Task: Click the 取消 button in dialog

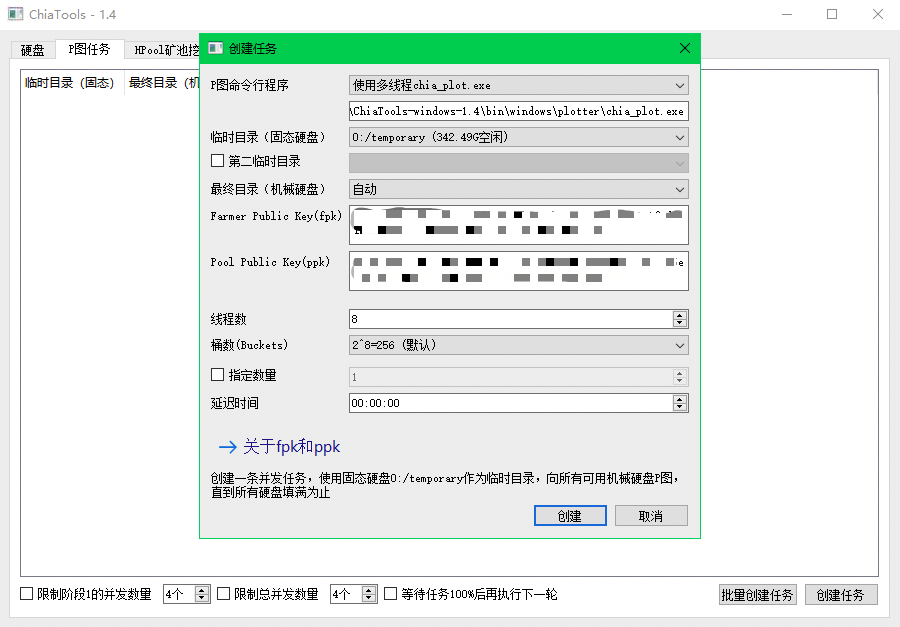Action: tap(651, 516)
